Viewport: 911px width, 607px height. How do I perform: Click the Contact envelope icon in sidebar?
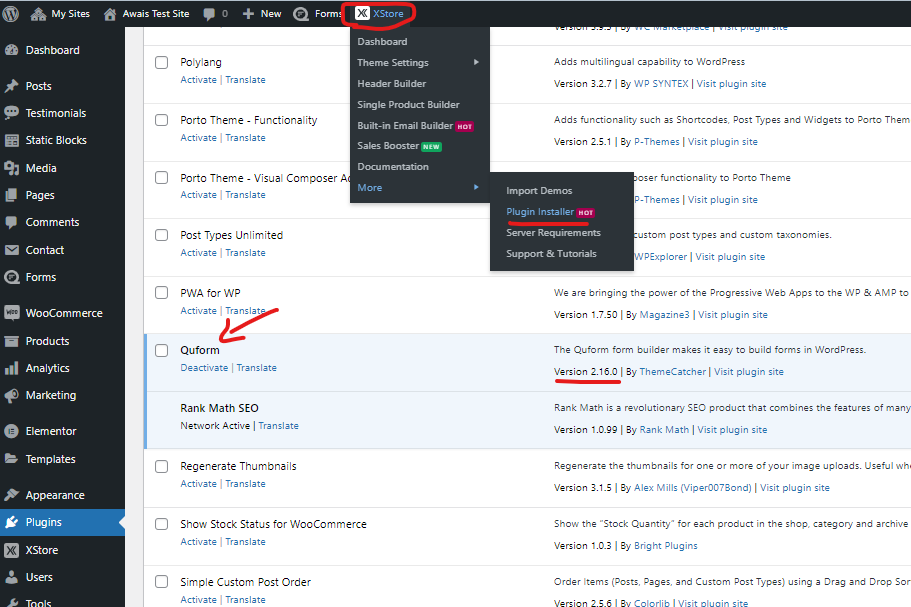click(12, 250)
